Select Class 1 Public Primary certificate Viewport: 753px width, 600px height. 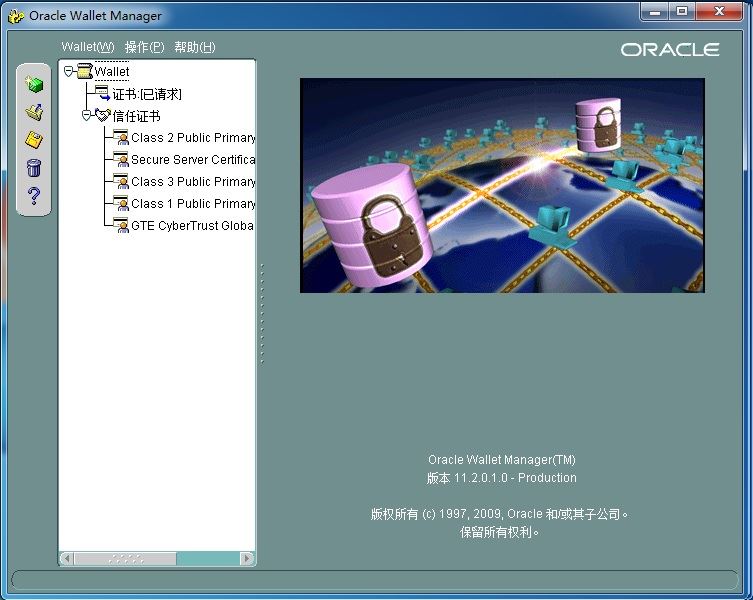coord(193,204)
